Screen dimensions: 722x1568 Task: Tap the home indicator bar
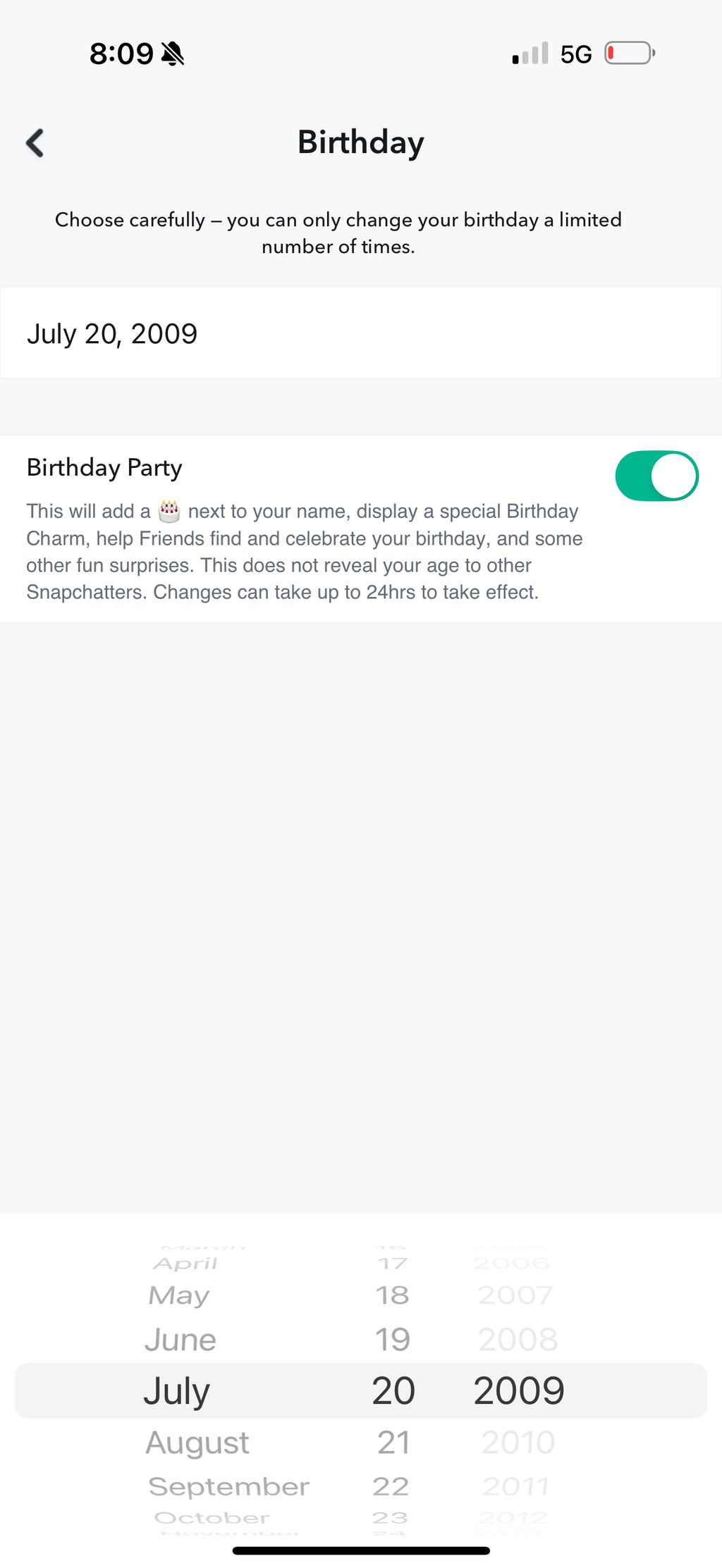pyautogui.click(x=361, y=1550)
